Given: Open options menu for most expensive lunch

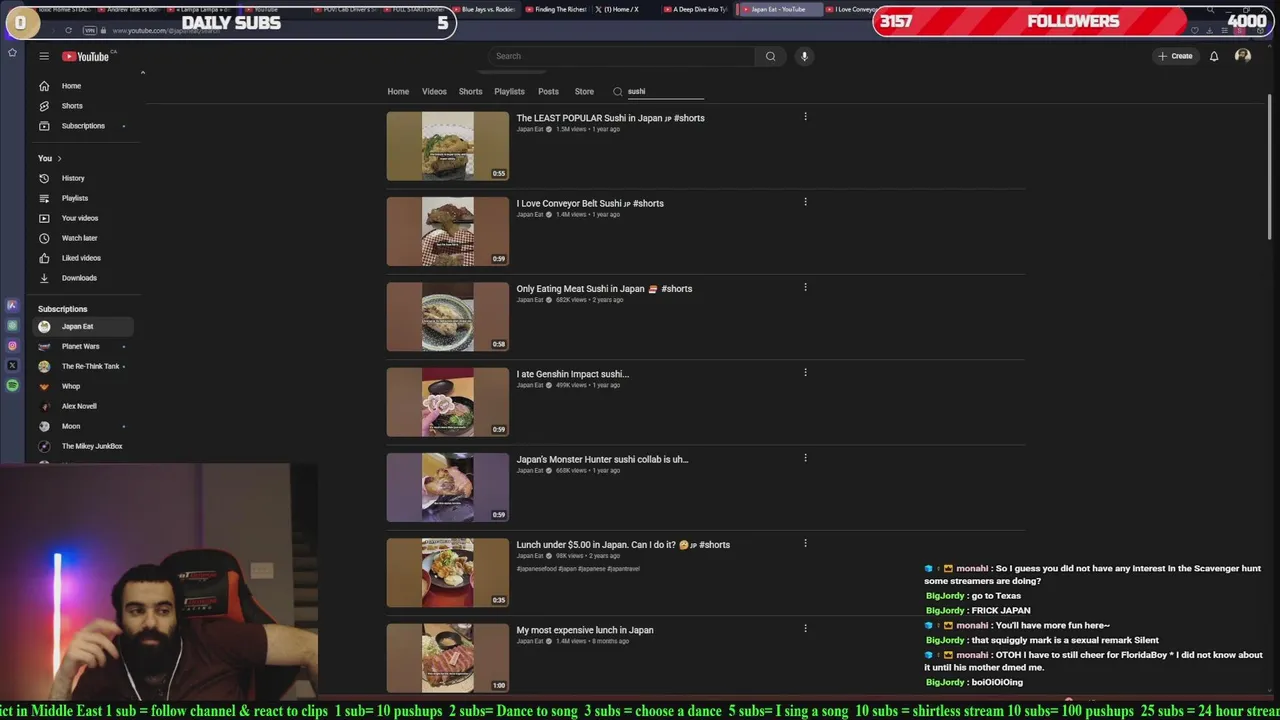Looking at the screenshot, I should [805, 629].
